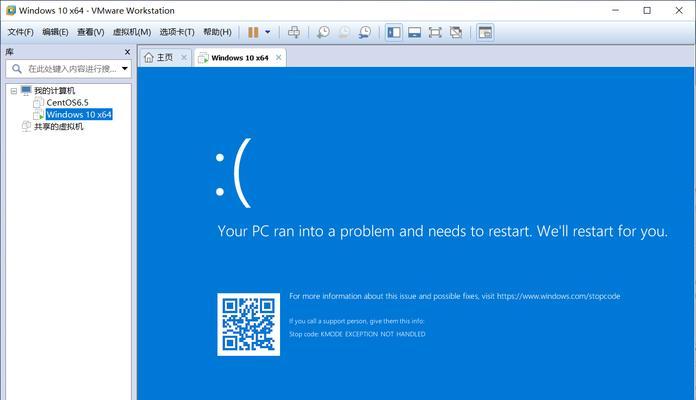Select 我的计算机 in the library tree

[x=55, y=91]
